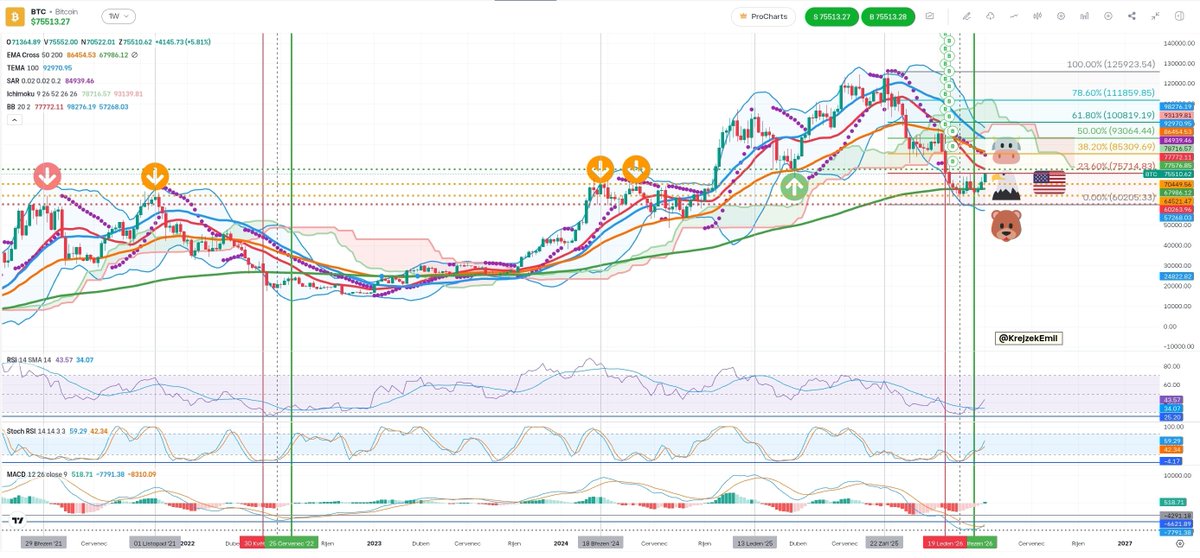
Task: Click the orange Bitcoin logo icon
Action: coord(15,15)
